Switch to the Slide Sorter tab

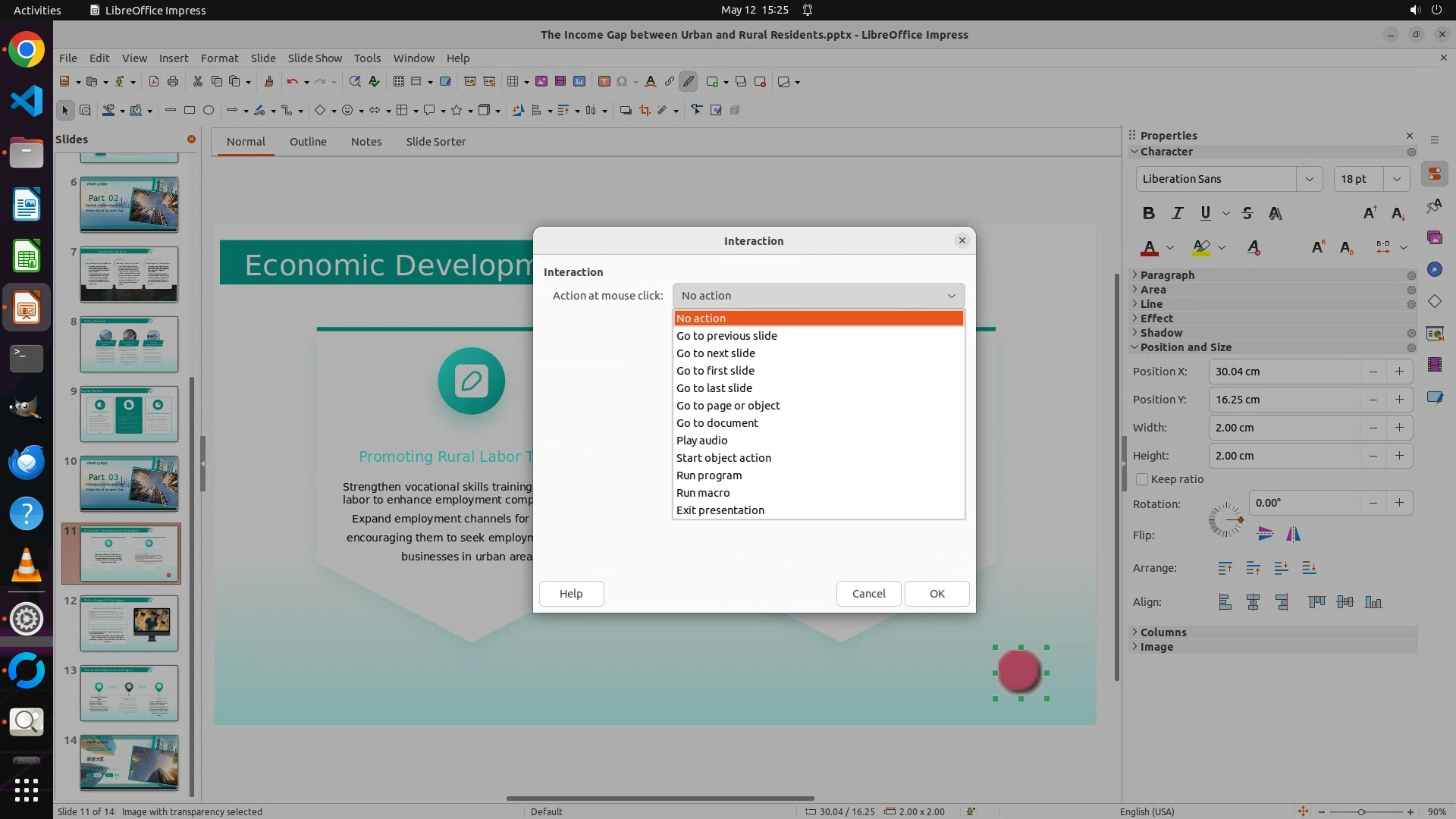click(435, 142)
